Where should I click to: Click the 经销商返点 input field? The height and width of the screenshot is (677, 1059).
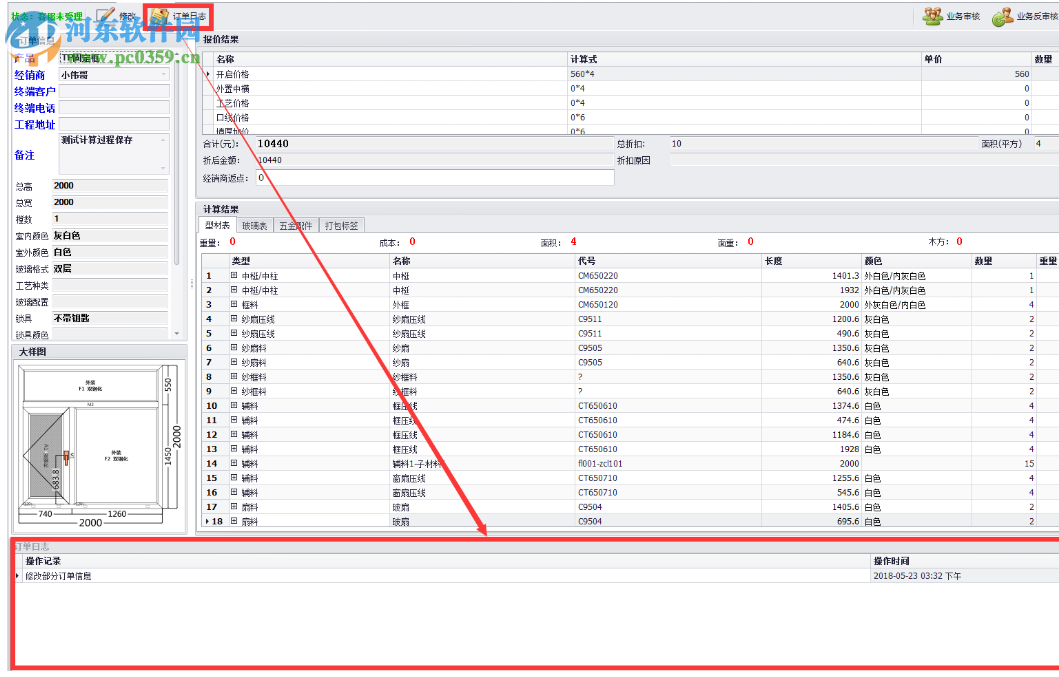(x=435, y=178)
